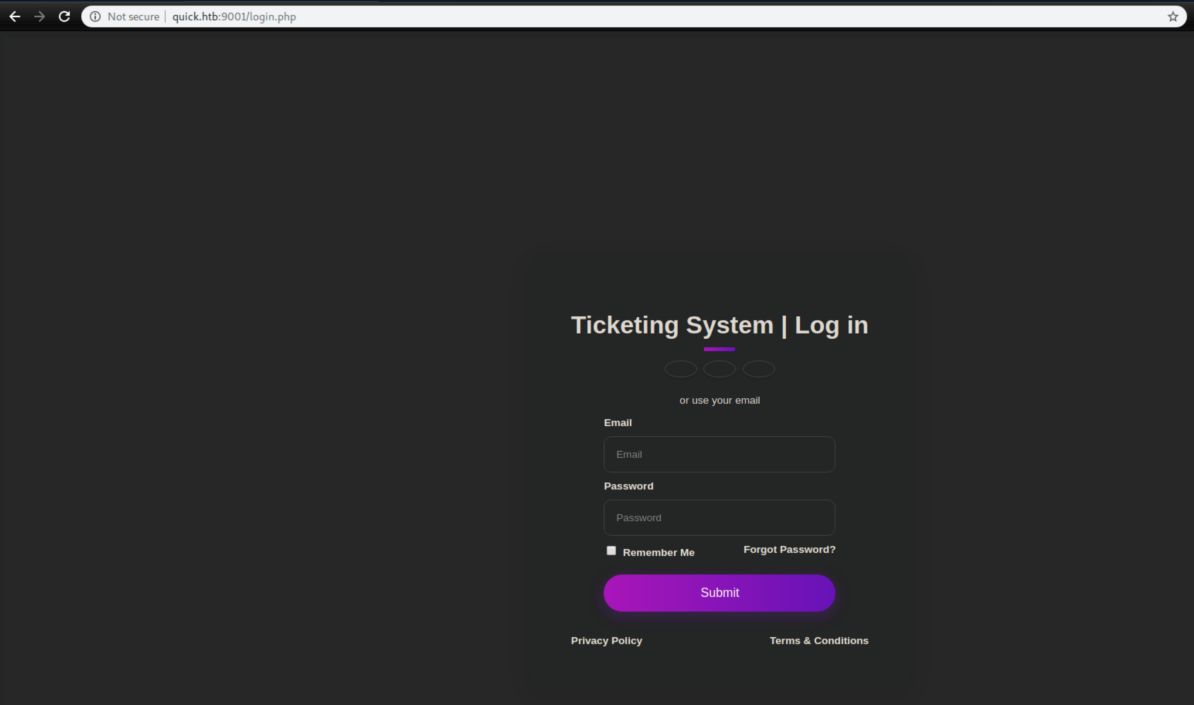Click the Ticketing System | Log in heading

point(719,325)
